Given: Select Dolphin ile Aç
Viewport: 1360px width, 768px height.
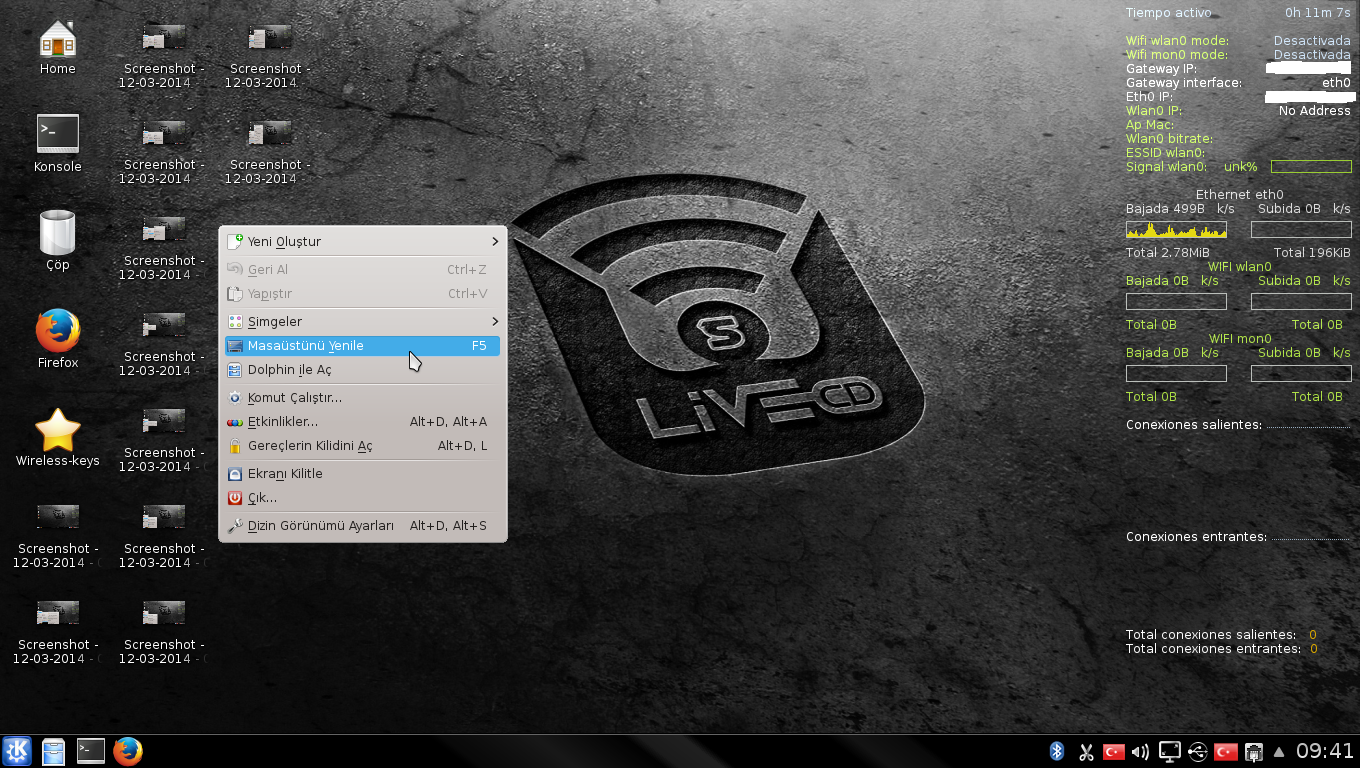Looking at the screenshot, I should tap(363, 369).
